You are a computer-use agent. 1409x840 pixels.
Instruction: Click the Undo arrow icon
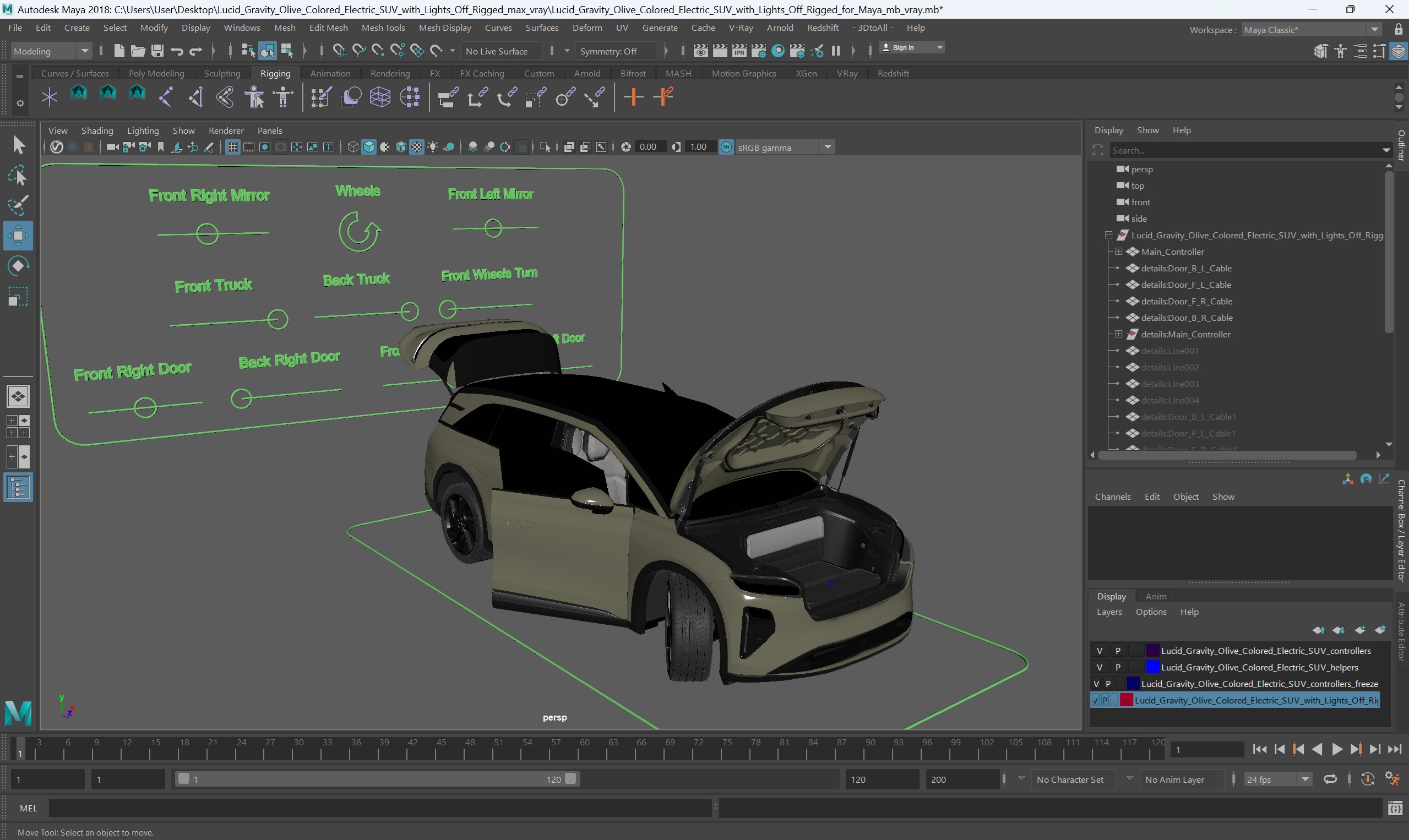(x=177, y=51)
